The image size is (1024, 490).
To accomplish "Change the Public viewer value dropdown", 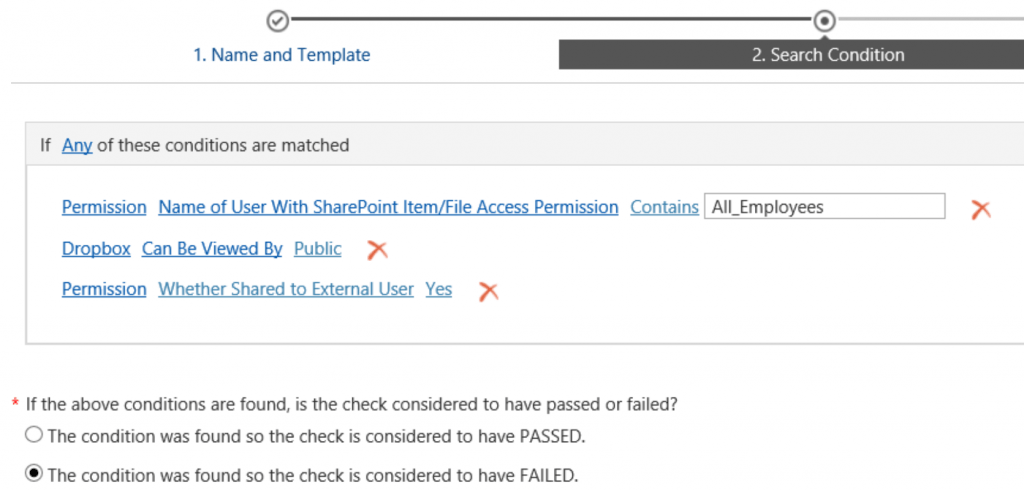I will coord(317,249).
